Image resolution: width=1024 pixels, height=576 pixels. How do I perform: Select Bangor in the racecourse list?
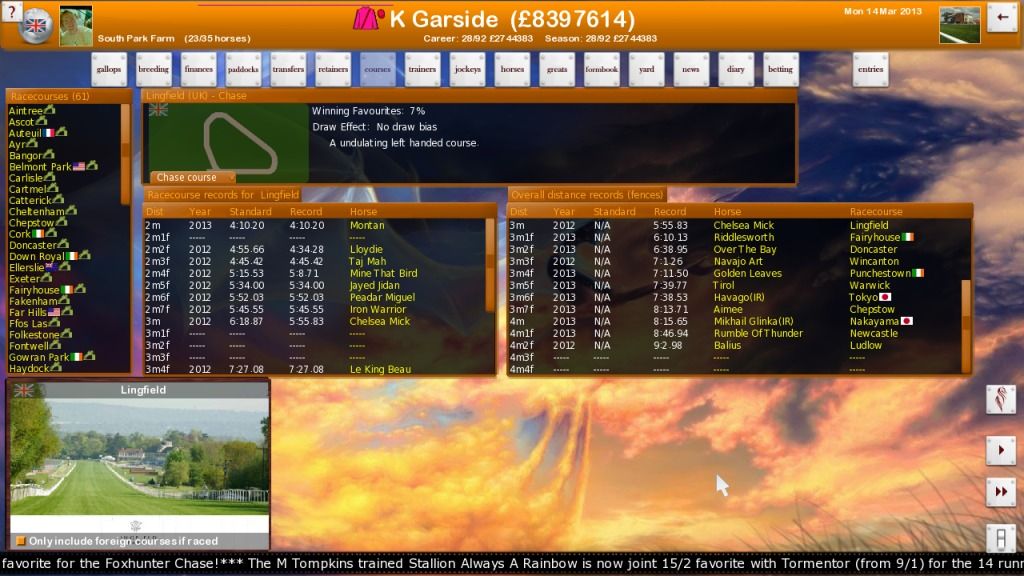[x=25, y=155]
